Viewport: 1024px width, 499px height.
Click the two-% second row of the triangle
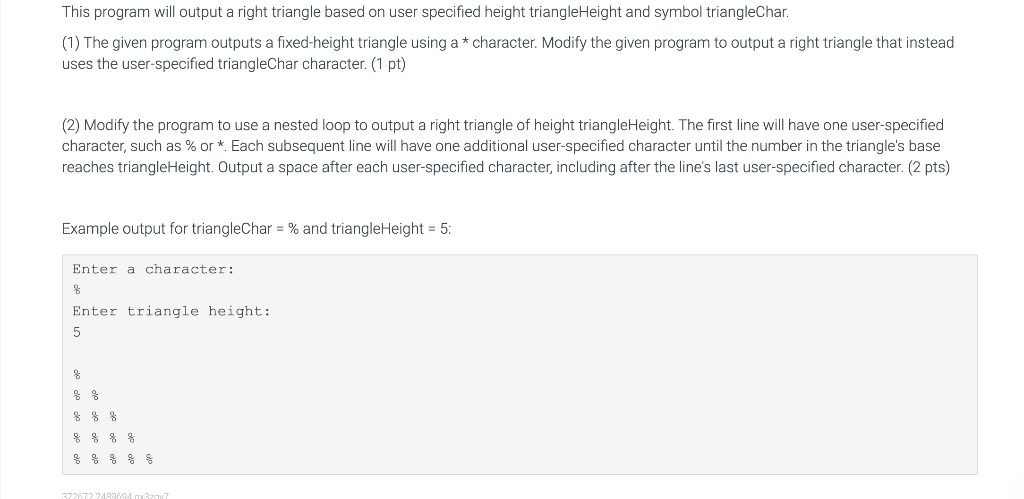[x=86, y=395]
